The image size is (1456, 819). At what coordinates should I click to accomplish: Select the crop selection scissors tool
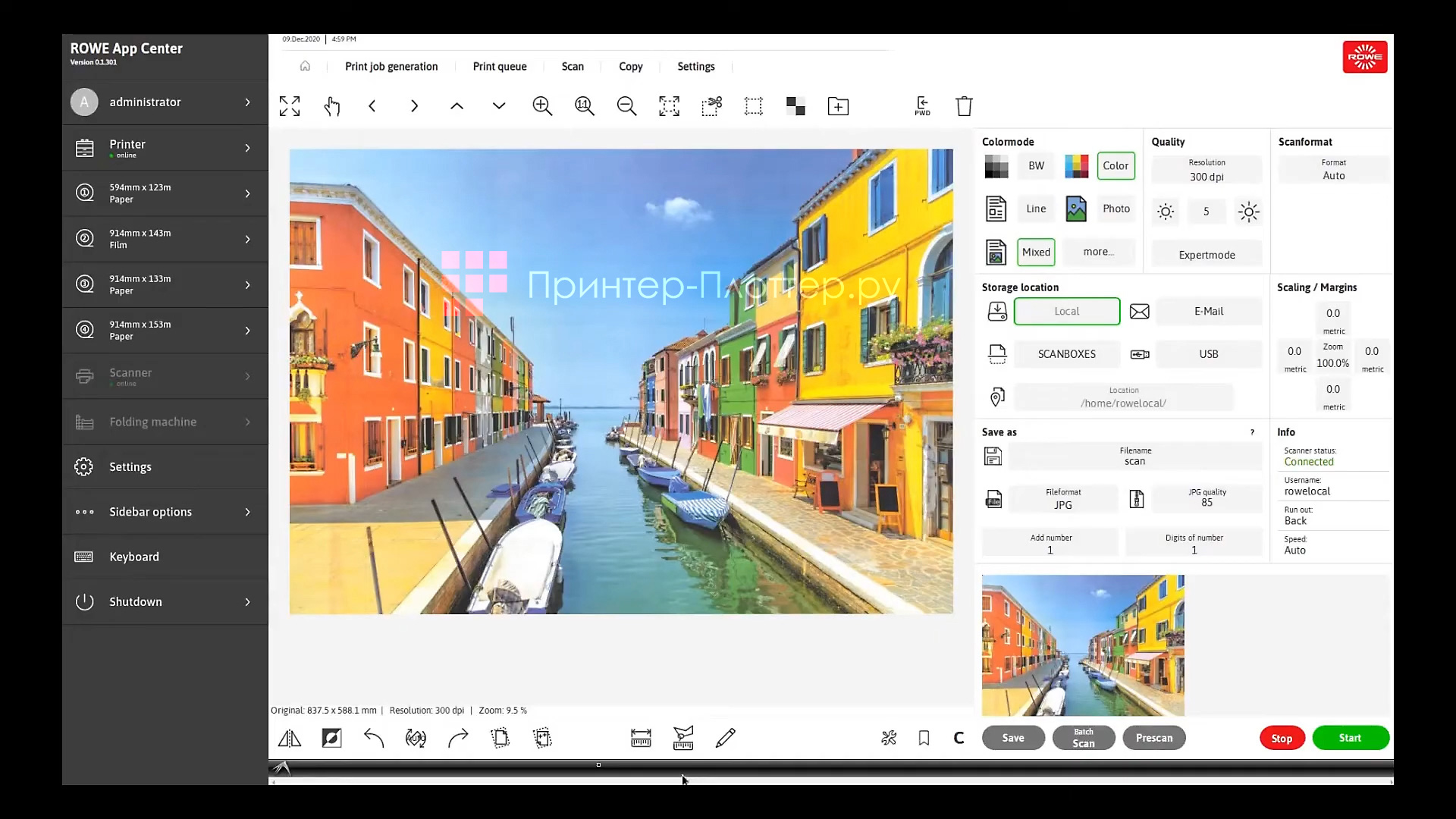click(x=712, y=105)
